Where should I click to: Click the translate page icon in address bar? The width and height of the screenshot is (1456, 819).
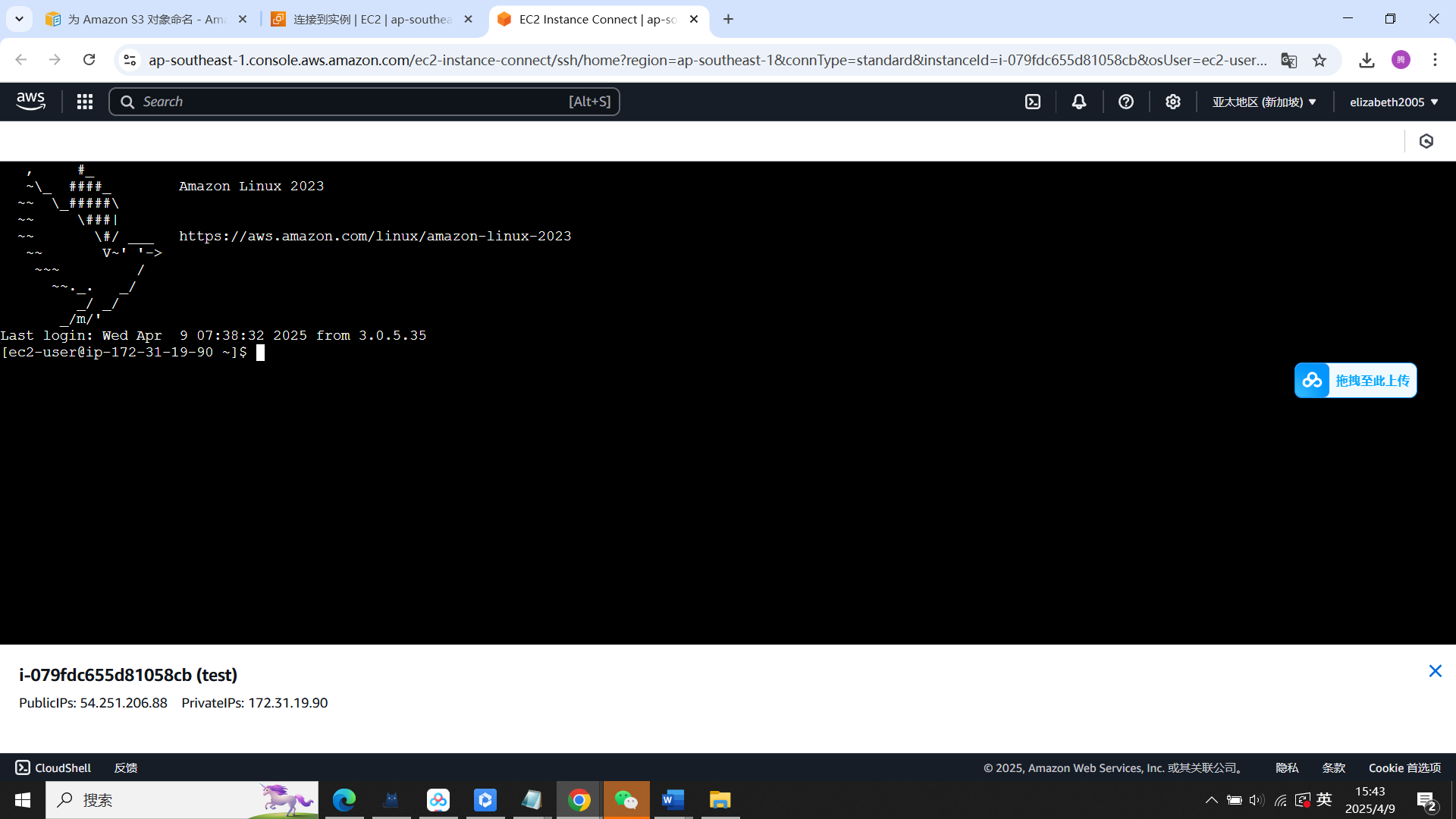coord(1288,60)
